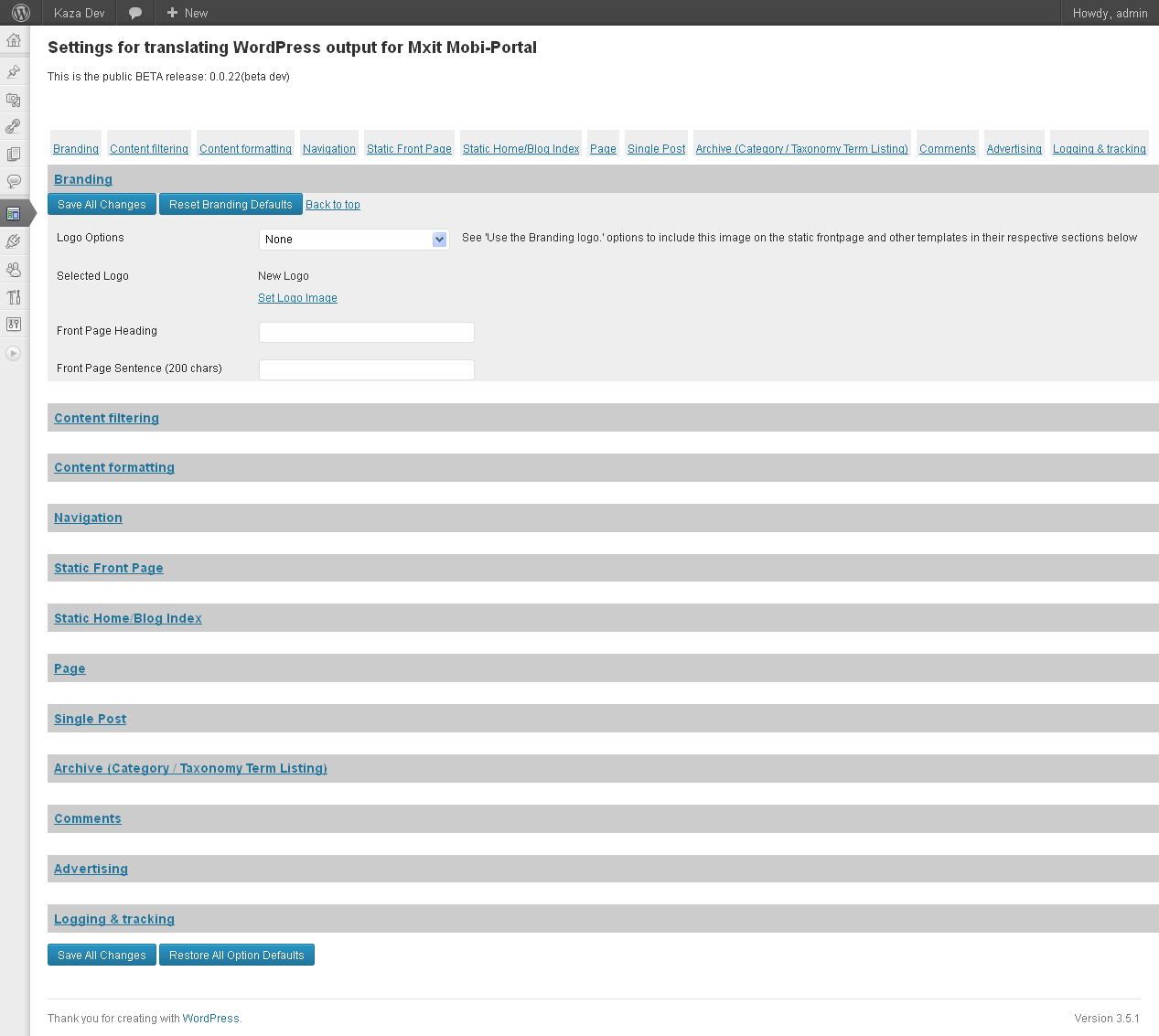This screenshot has height=1036, width=1159.
Task: Jump to Logging & tracking nav link
Action: tap(1100, 149)
